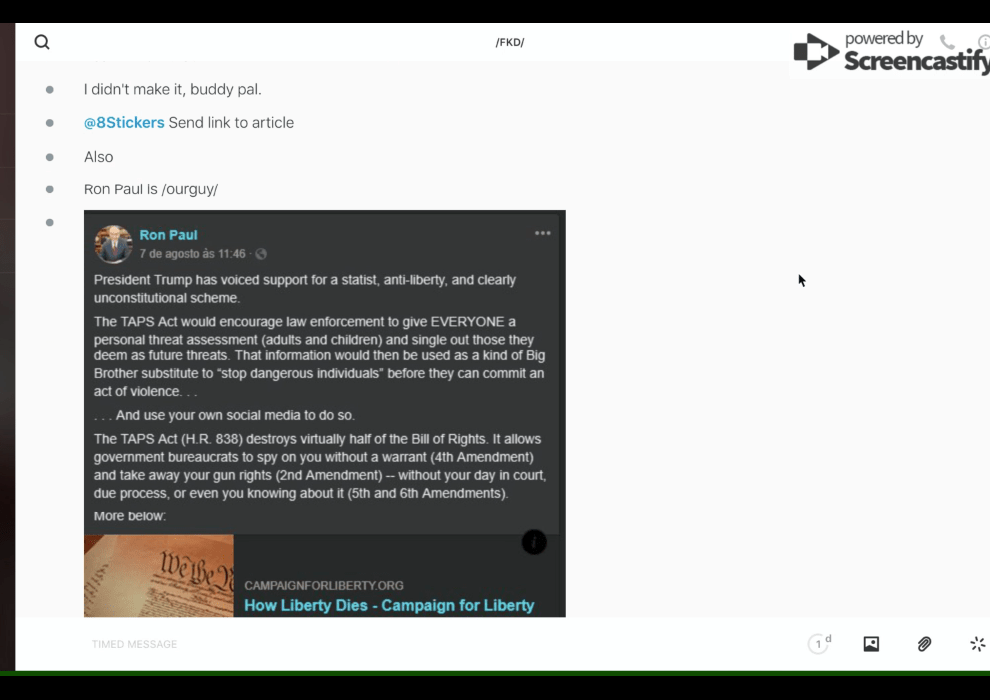
Task: Click Ron Paul's profile picture
Action: [113, 244]
